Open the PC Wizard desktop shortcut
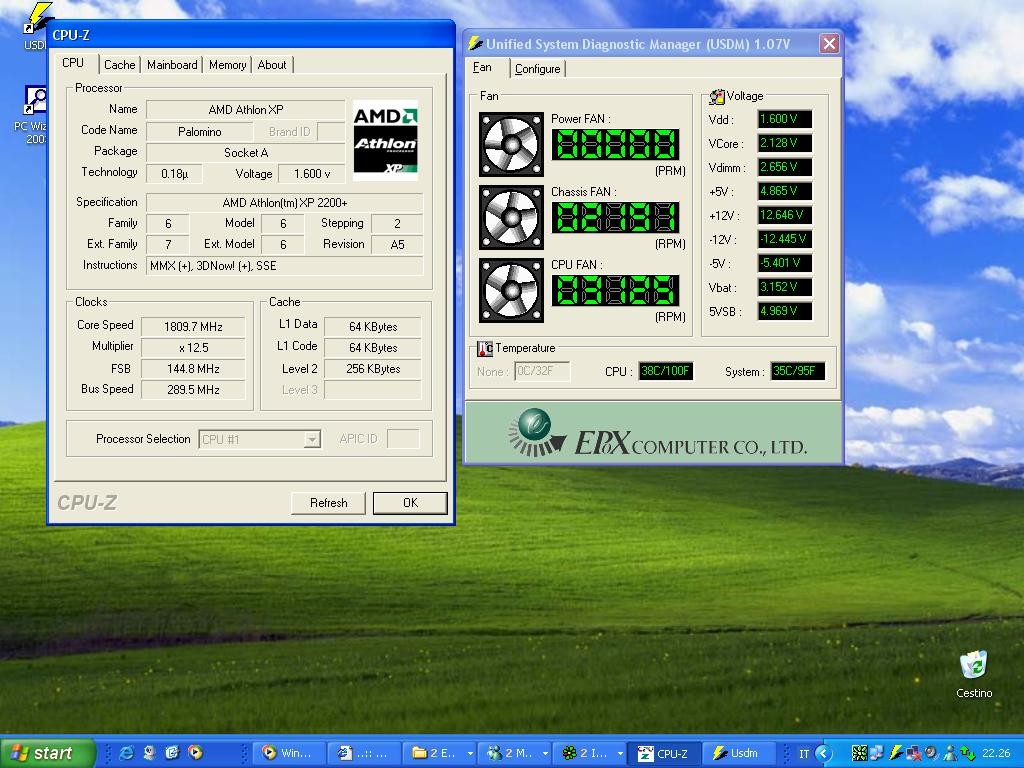1024x768 pixels. [33, 115]
